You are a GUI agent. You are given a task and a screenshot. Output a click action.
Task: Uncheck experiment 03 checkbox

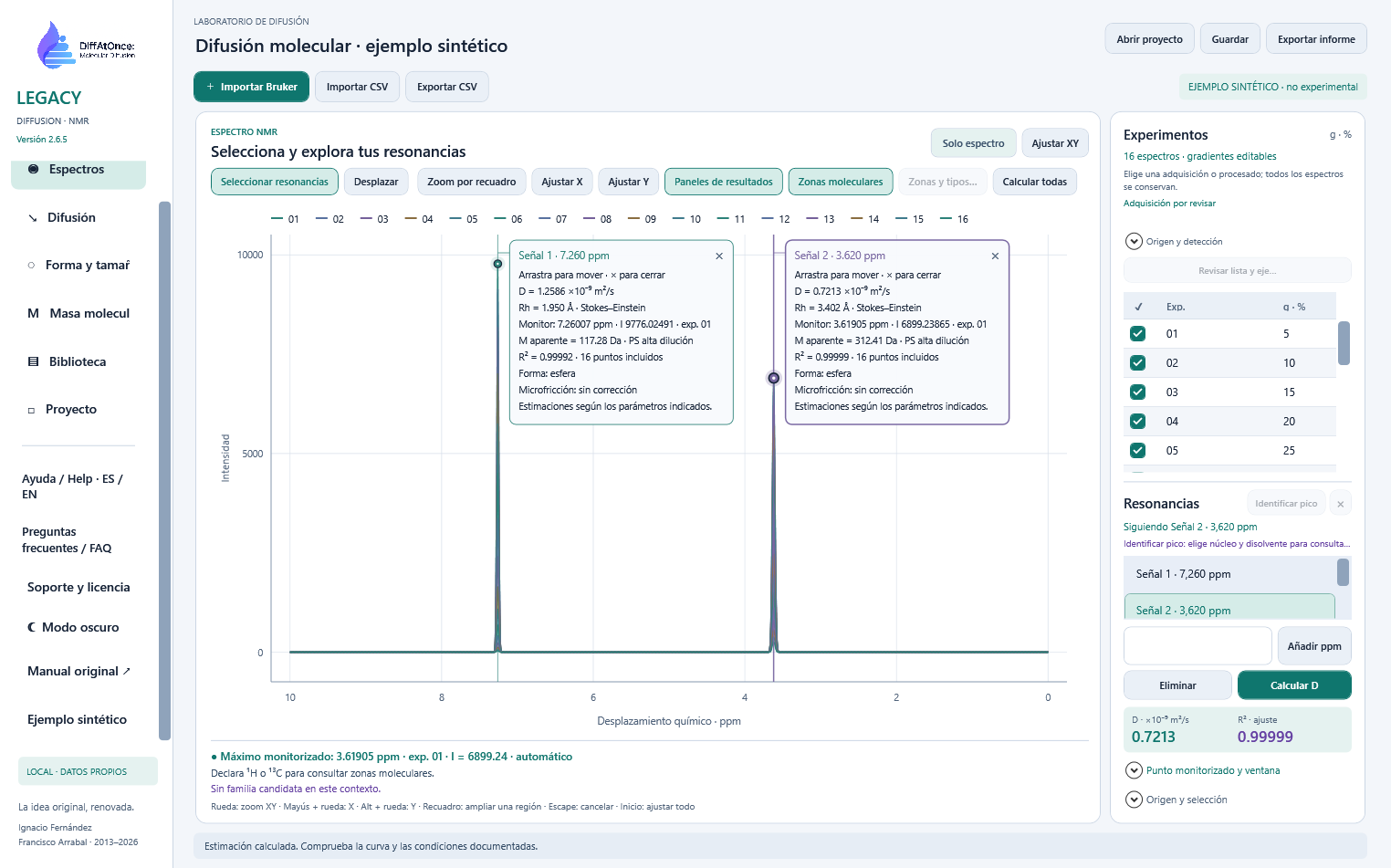pos(1138,392)
